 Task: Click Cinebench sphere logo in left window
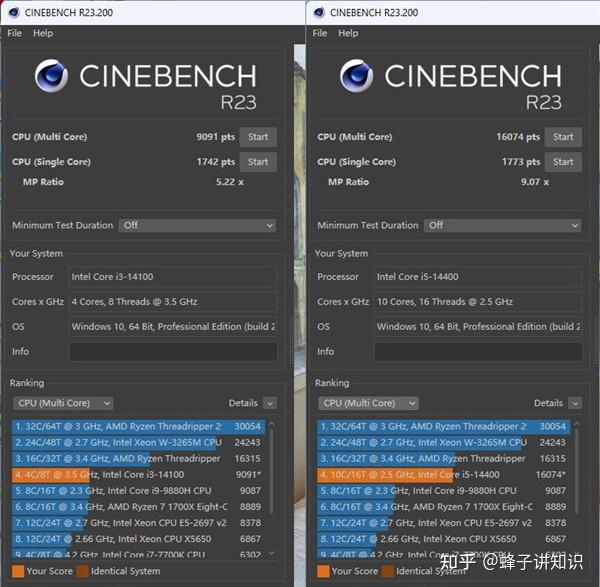pos(51,75)
